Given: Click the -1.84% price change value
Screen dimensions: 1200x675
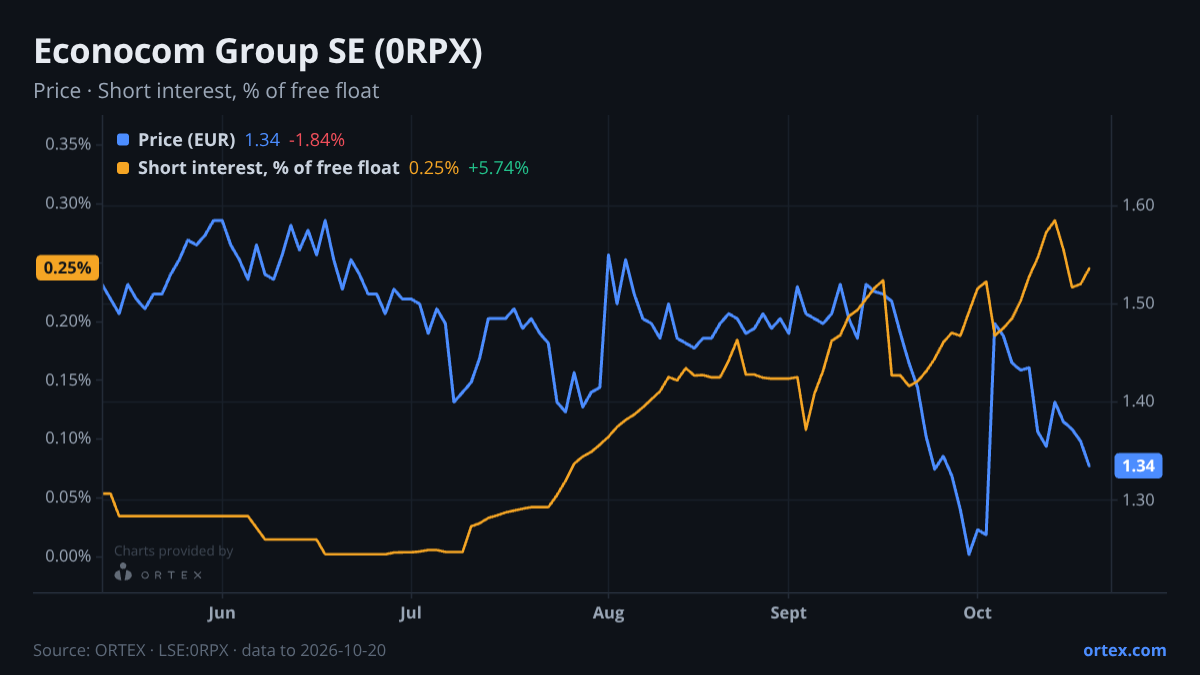Looking at the screenshot, I should pos(317,140).
